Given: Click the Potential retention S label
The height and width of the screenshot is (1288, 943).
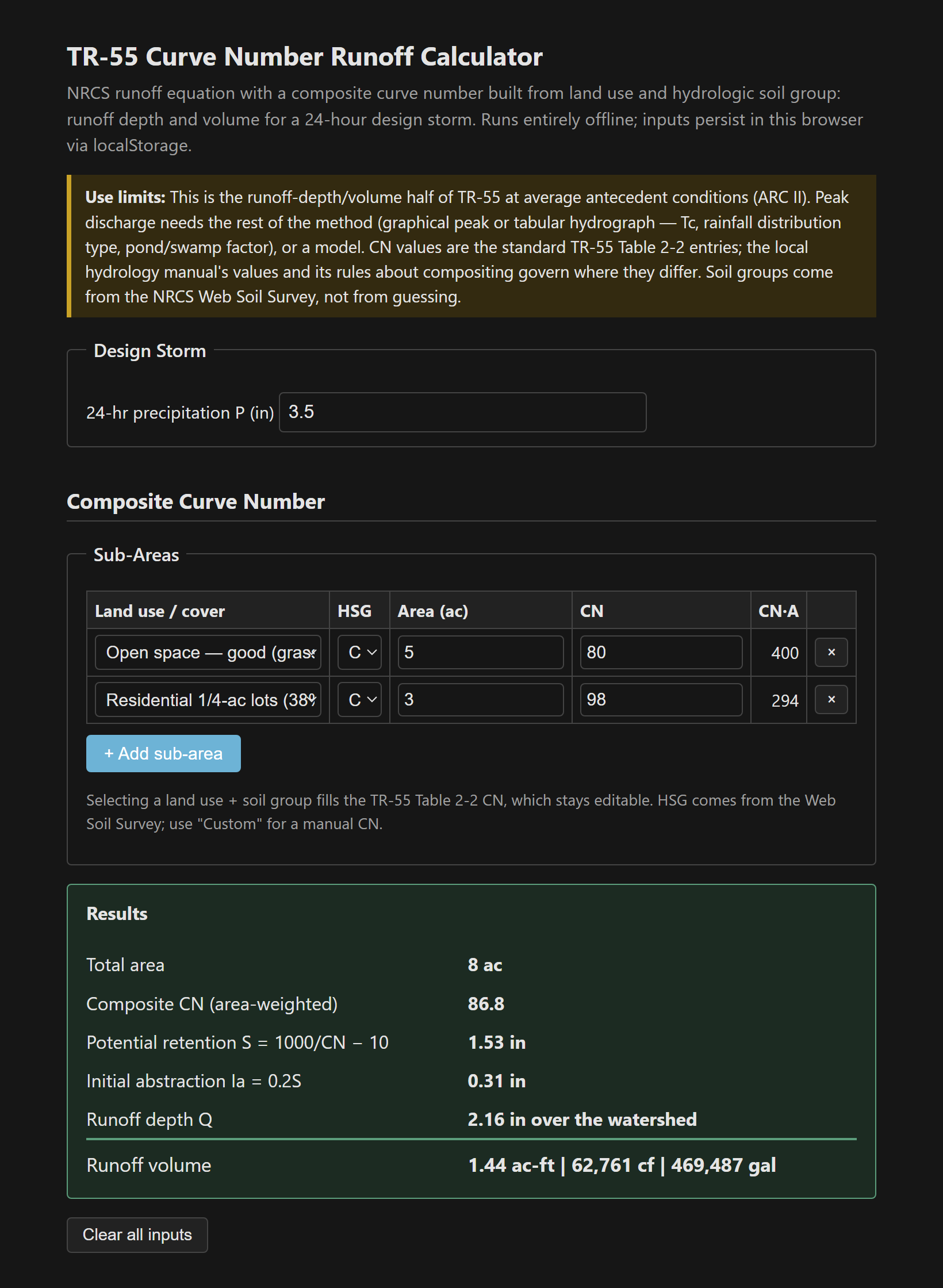Looking at the screenshot, I should (237, 1042).
